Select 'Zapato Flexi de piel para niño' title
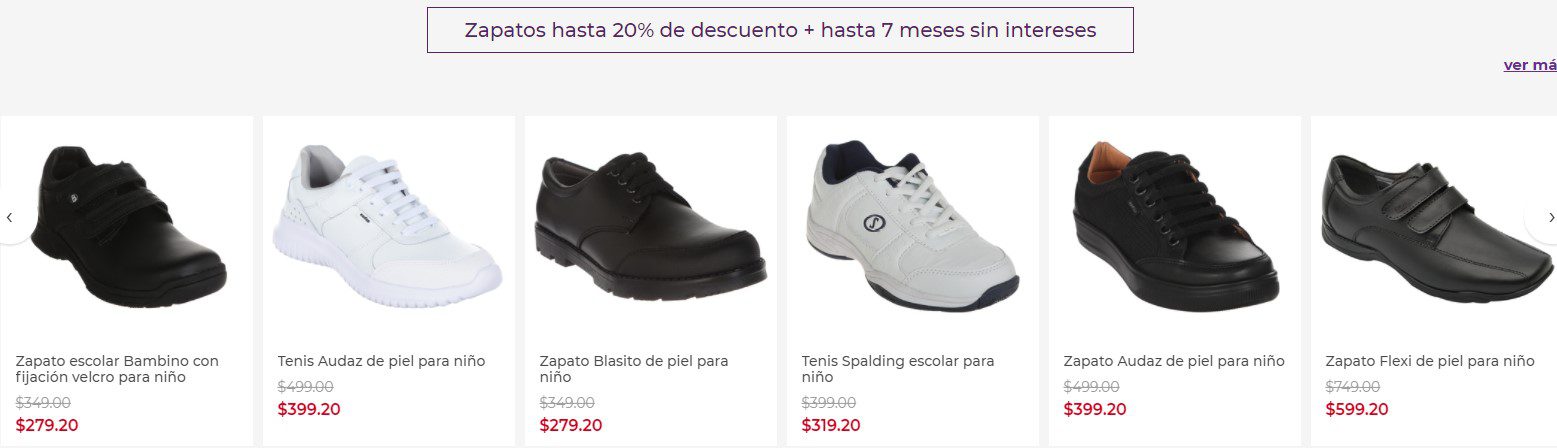This screenshot has width=1557, height=448. coord(1430,361)
